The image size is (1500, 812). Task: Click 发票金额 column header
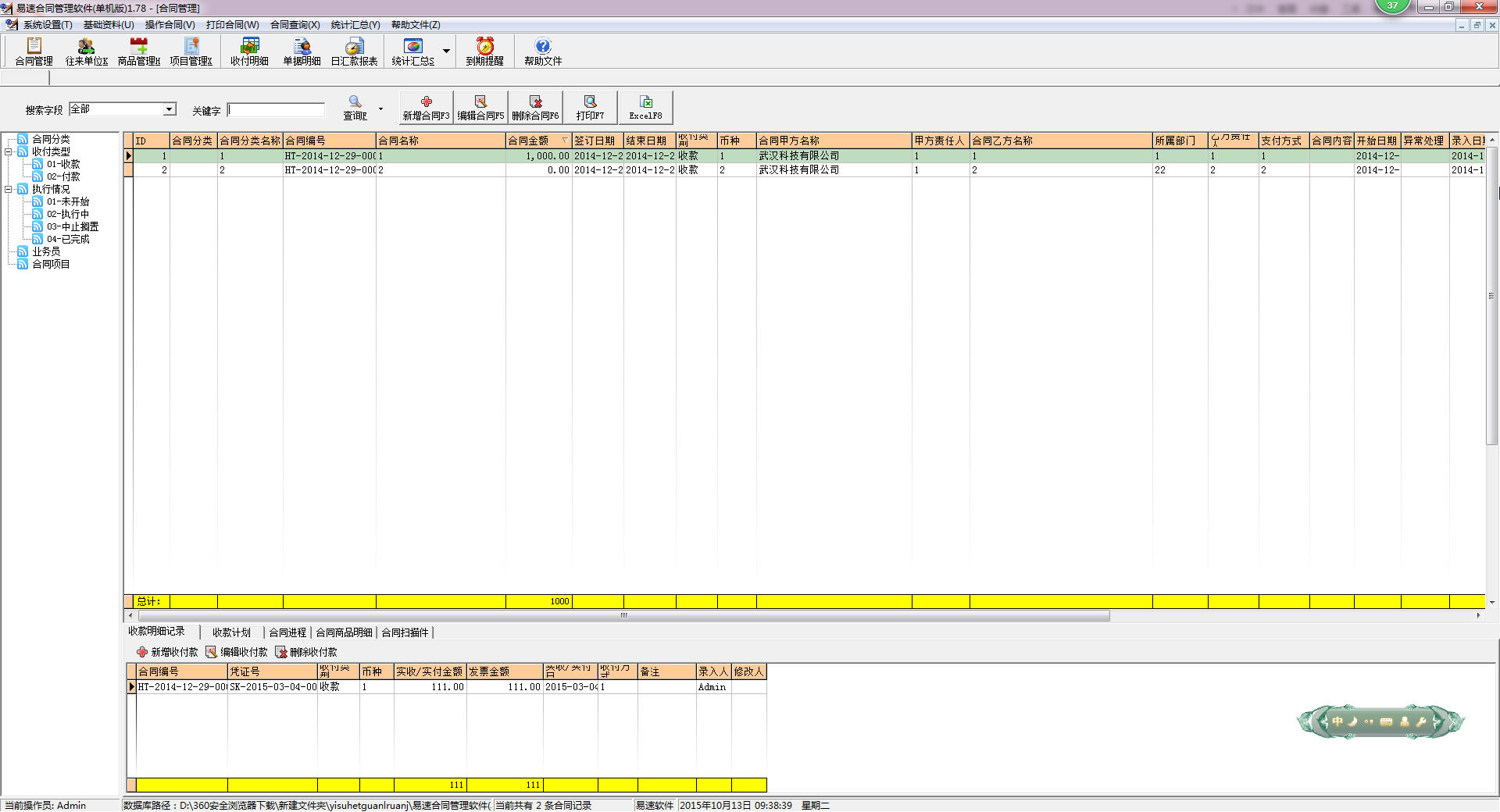coord(505,671)
